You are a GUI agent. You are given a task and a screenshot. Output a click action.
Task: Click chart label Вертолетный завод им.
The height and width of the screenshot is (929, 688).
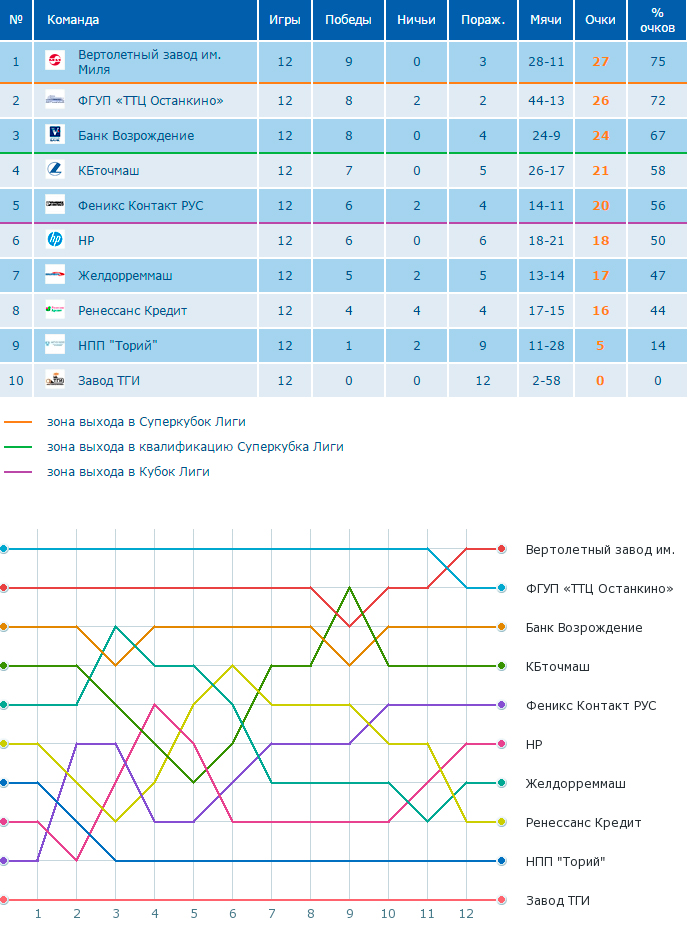click(600, 550)
